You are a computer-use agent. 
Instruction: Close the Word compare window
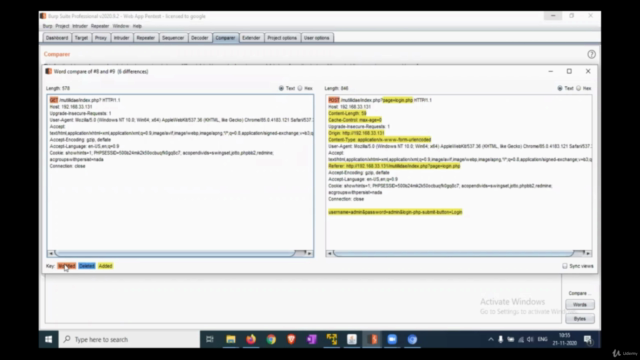(588, 71)
